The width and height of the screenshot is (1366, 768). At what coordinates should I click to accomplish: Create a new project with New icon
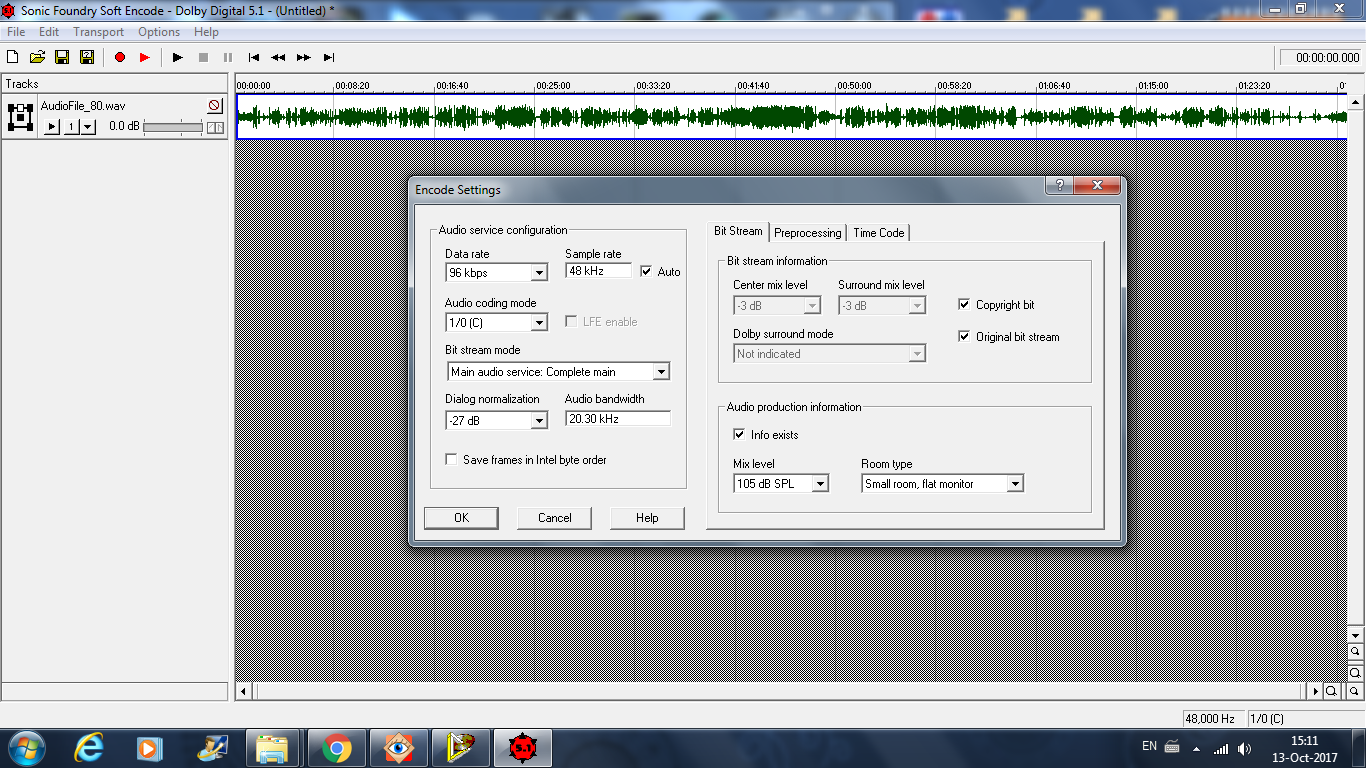(x=13, y=57)
